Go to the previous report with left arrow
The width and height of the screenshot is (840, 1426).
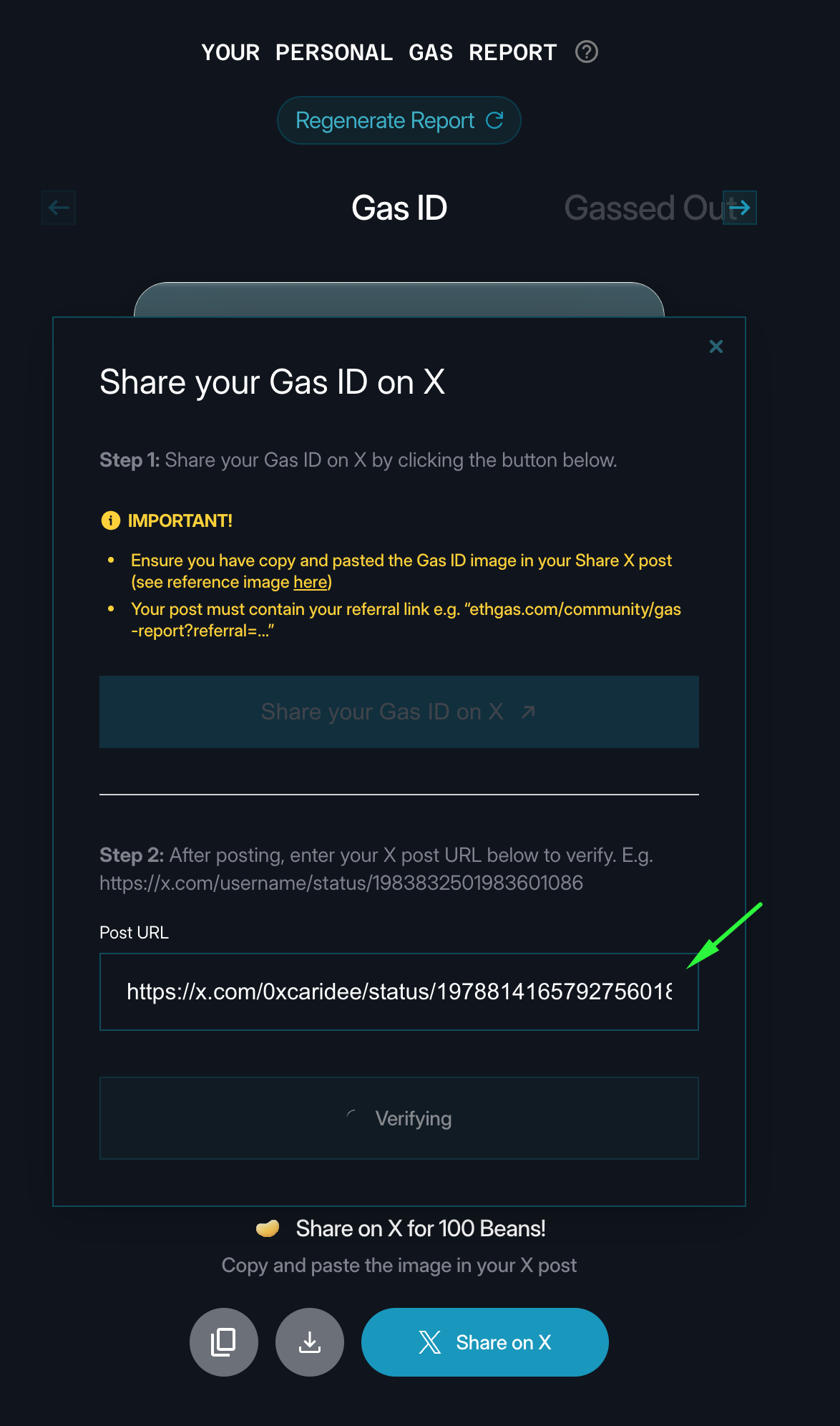[x=59, y=208]
